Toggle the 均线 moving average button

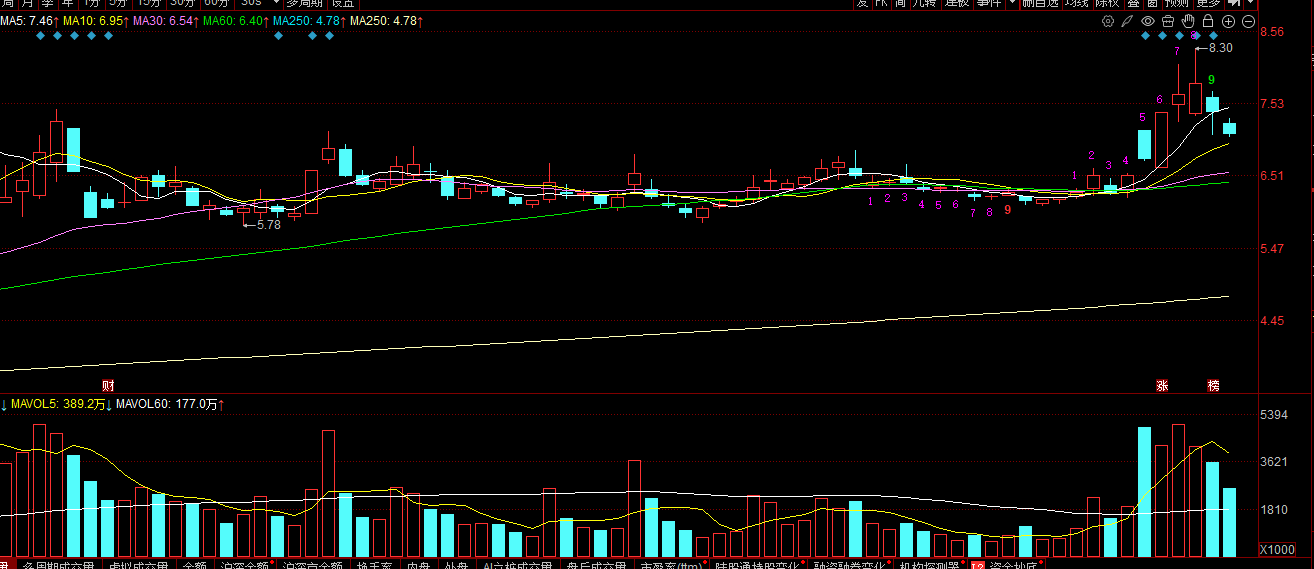[x=1078, y=3]
